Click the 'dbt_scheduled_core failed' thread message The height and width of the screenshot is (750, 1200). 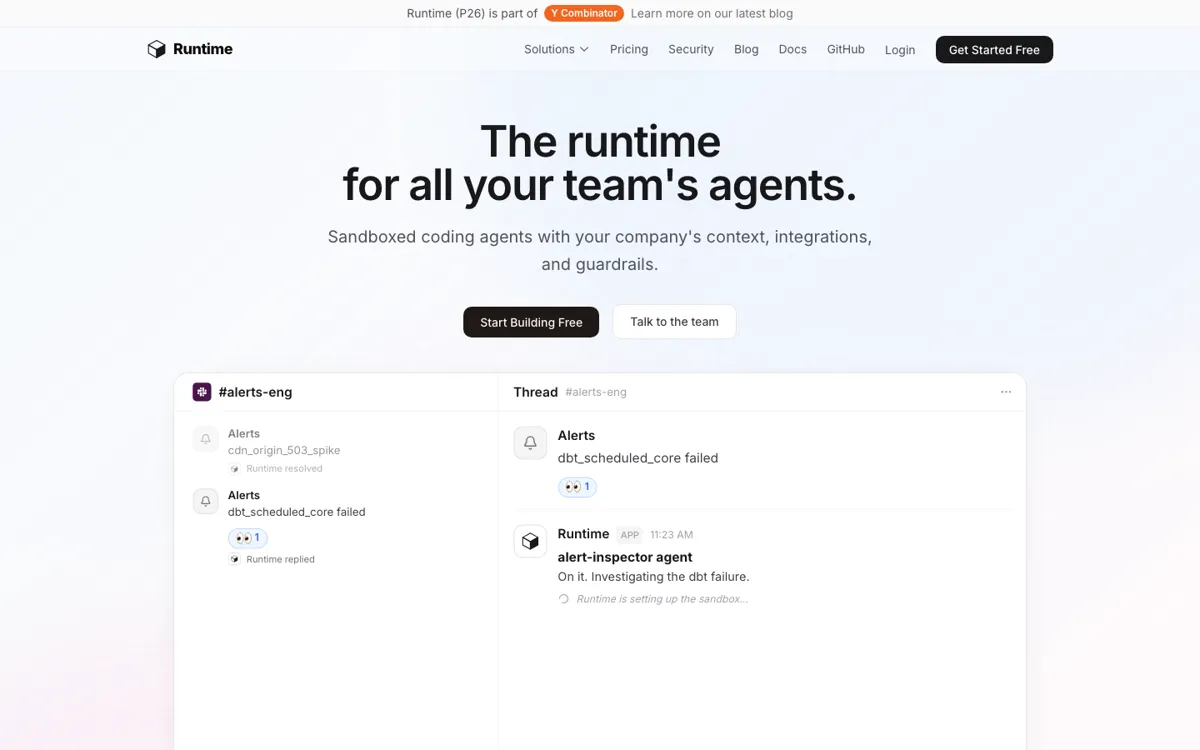pyautogui.click(x=638, y=458)
